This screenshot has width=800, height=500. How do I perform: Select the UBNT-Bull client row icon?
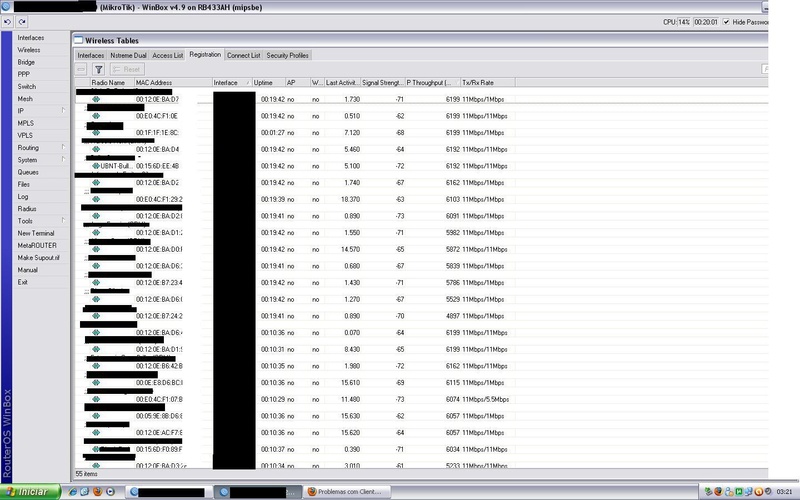point(96,166)
